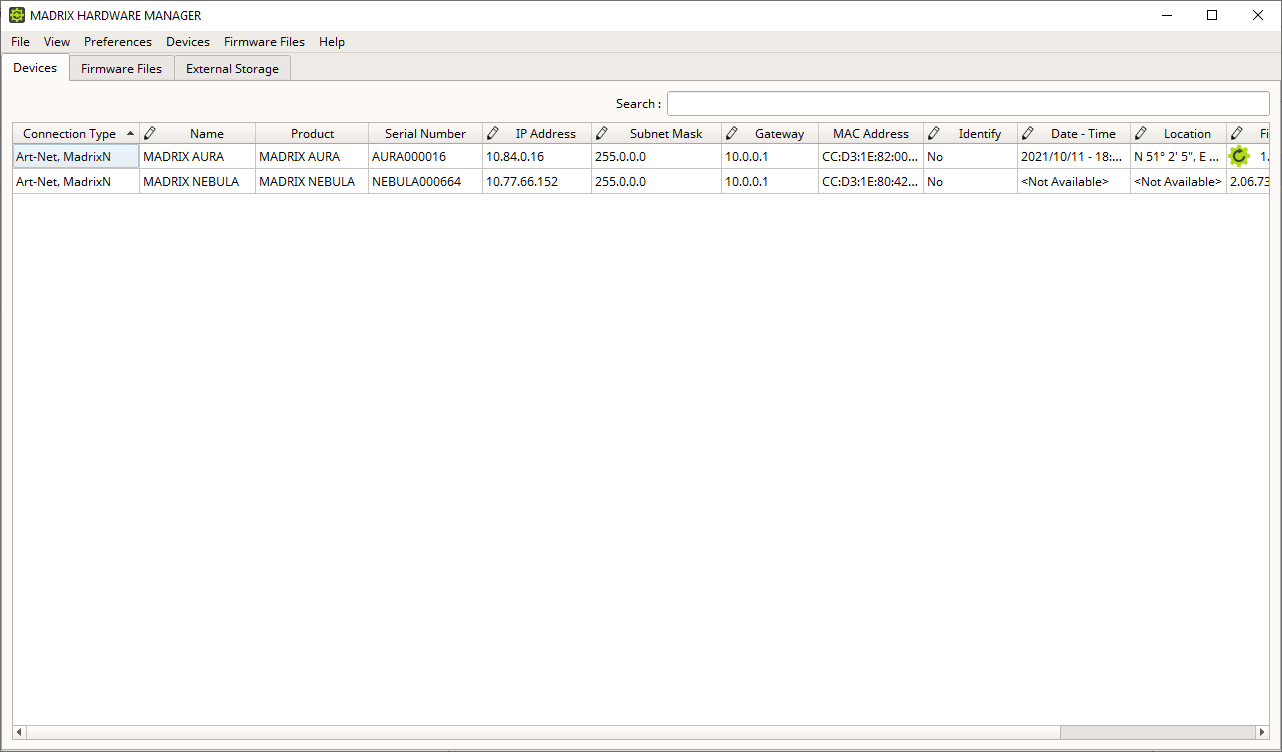Image resolution: width=1282 pixels, height=752 pixels.
Task: Select IP address 10.77.66.152
Action: coord(537,182)
